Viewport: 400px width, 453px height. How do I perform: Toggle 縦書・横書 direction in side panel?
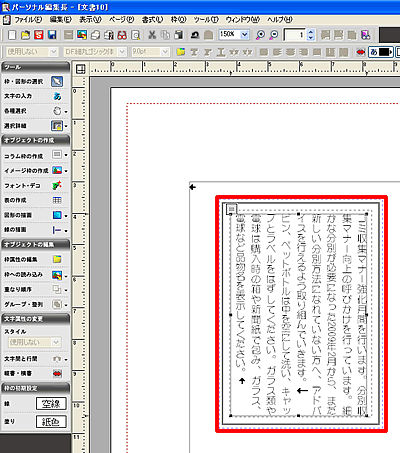click(x=57, y=374)
